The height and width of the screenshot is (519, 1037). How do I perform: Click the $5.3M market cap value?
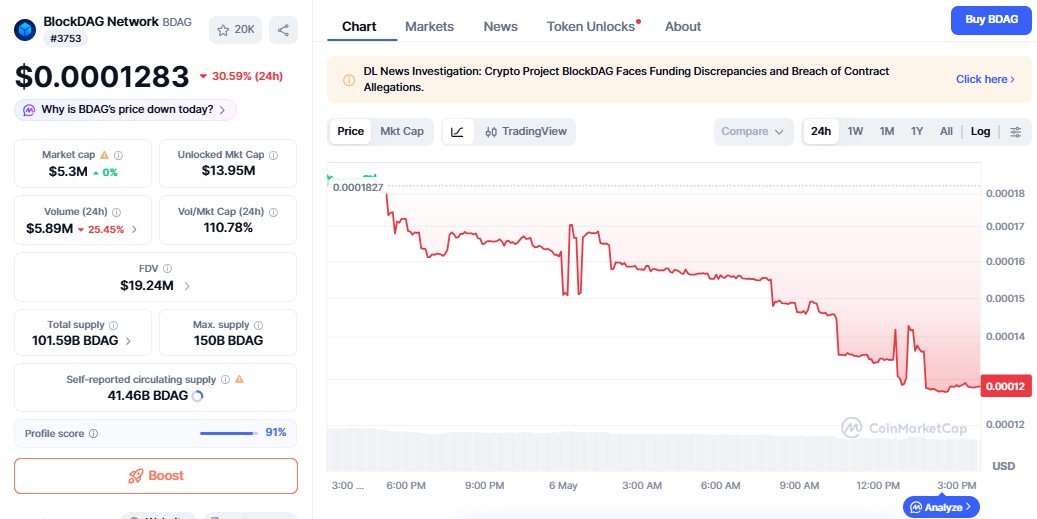67,172
